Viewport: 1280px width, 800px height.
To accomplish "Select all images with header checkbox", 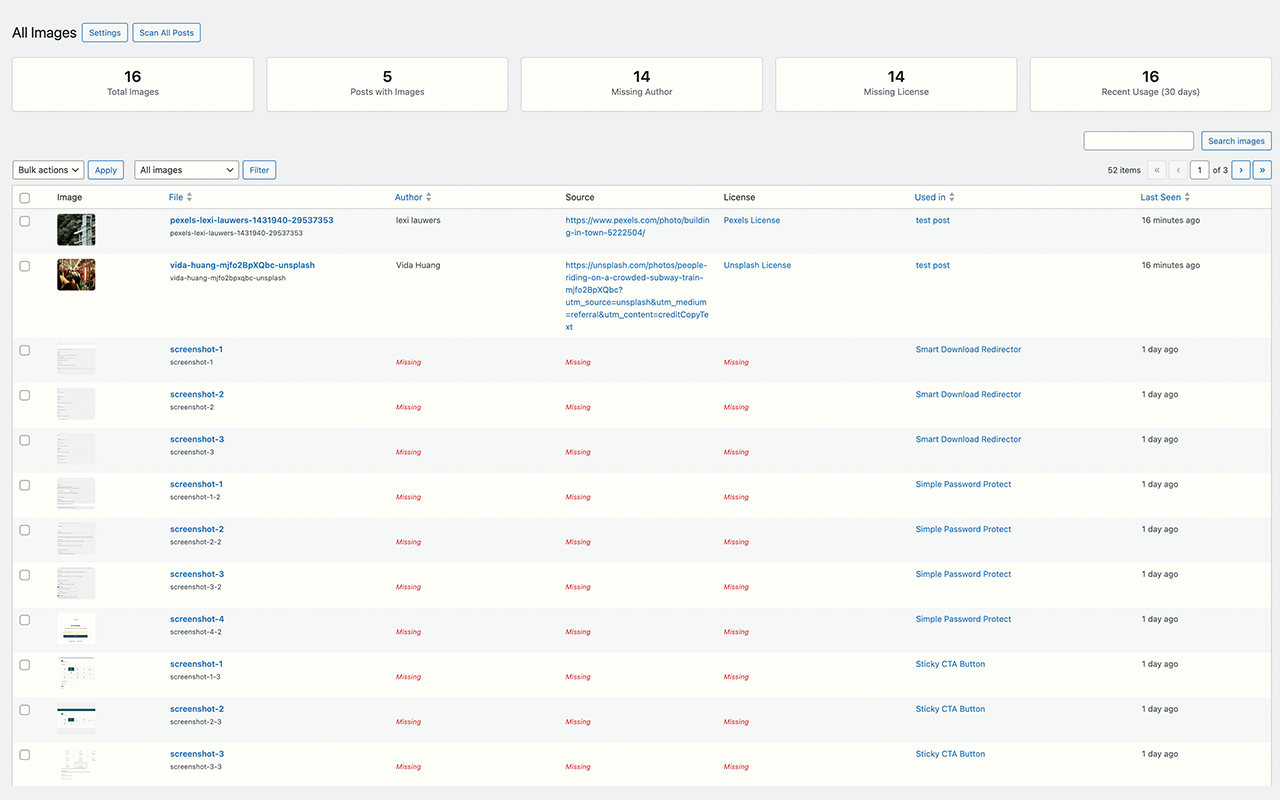I will (24, 197).
